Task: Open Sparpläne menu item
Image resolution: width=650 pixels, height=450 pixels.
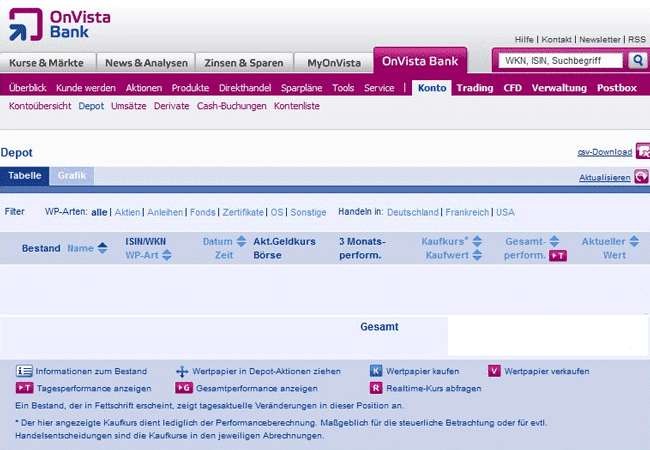Action: [x=301, y=88]
